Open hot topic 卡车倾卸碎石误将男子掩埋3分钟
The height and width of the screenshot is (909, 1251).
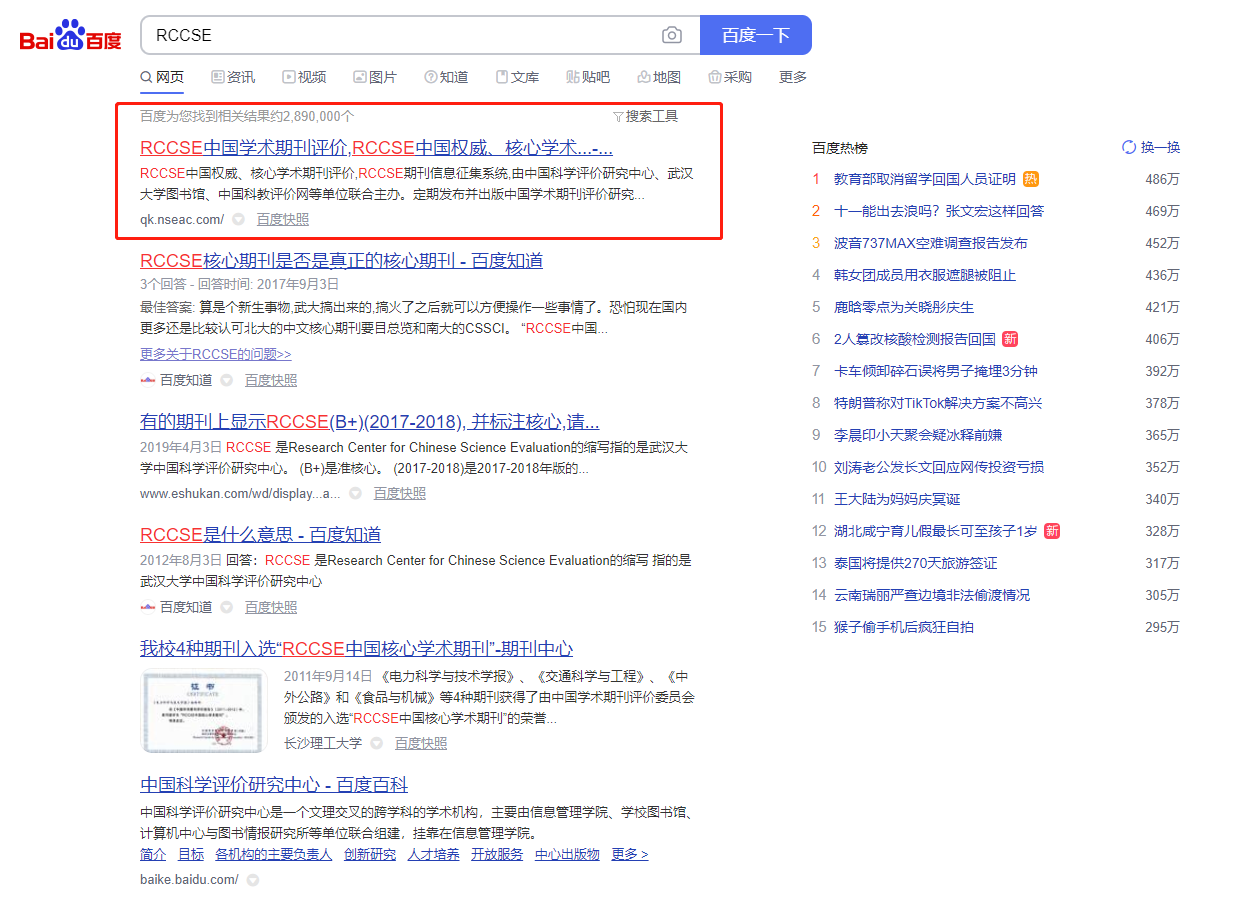[x=936, y=371]
